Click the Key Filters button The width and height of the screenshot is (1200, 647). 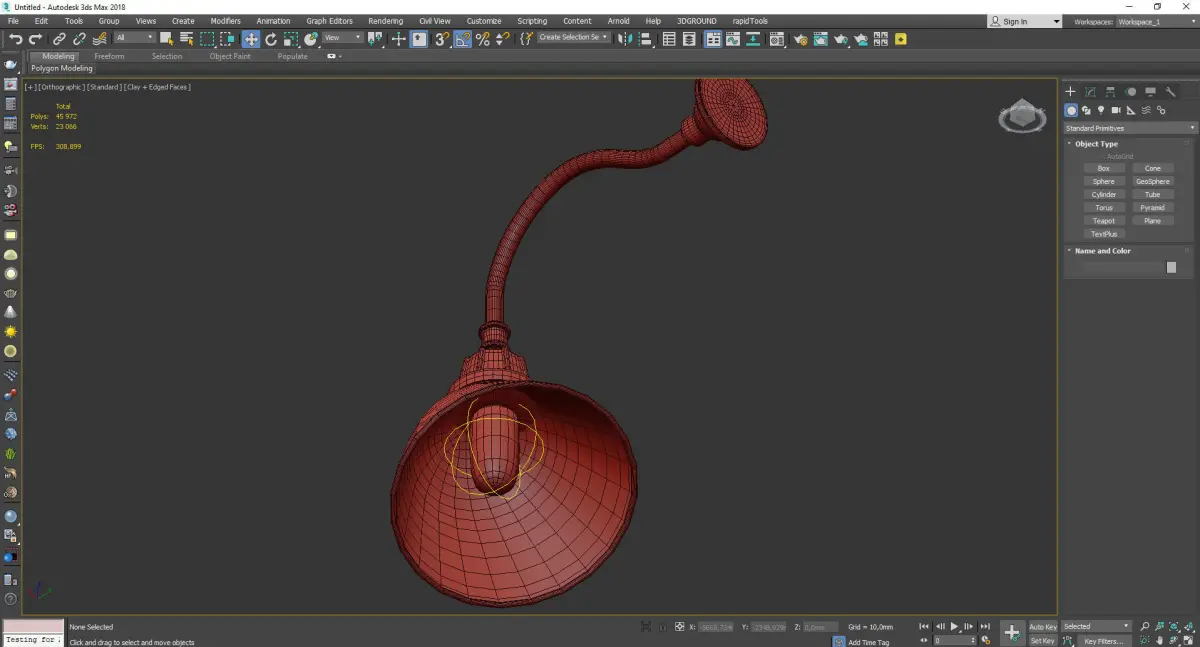[1103, 641]
